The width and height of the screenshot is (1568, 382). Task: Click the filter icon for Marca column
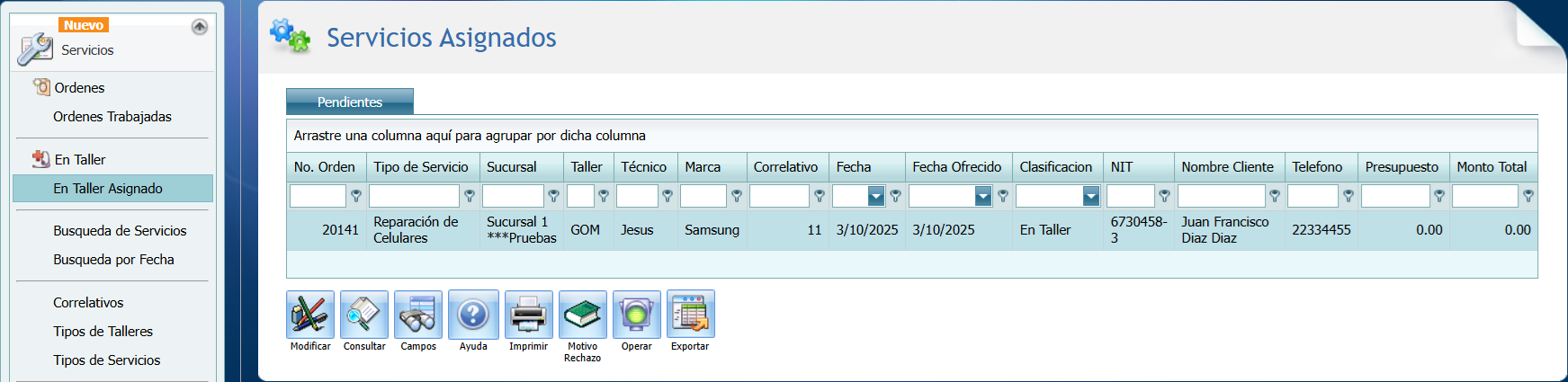click(x=737, y=196)
